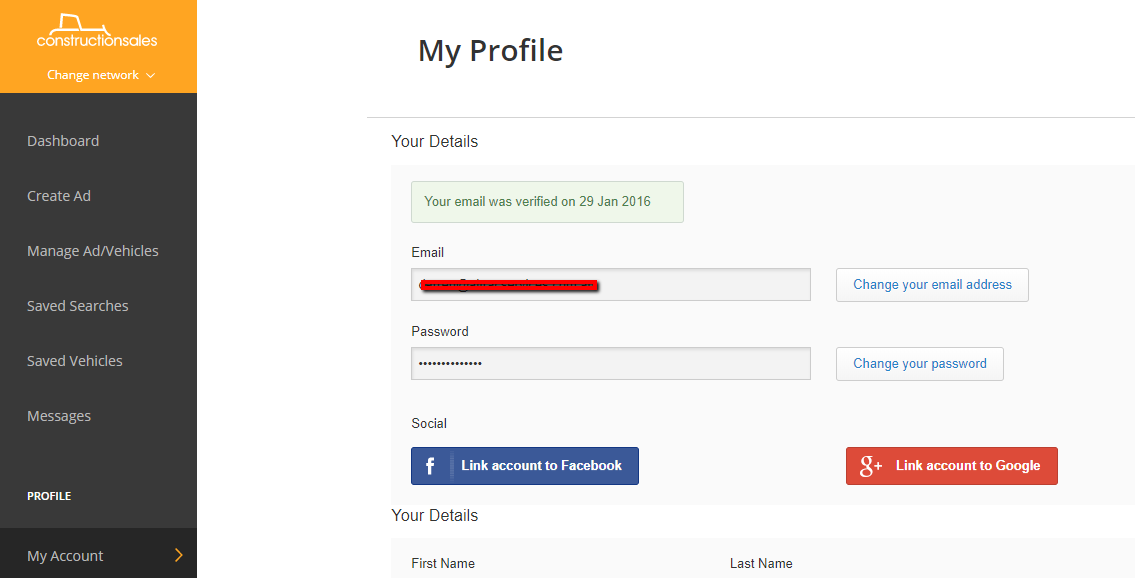Open the Dashboard menu item
The width and height of the screenshot is (1135, 578).
point(63,141)
